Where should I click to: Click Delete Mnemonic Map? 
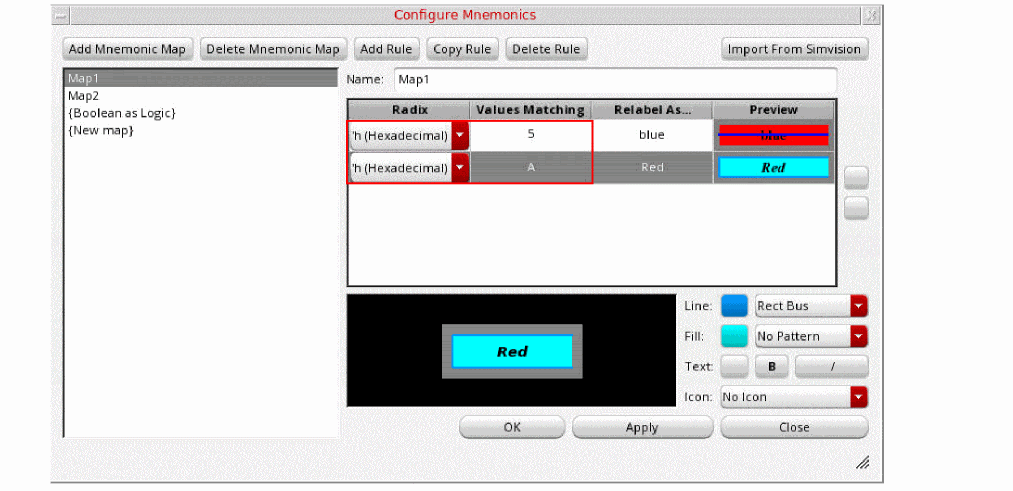[x=273, y=49]
